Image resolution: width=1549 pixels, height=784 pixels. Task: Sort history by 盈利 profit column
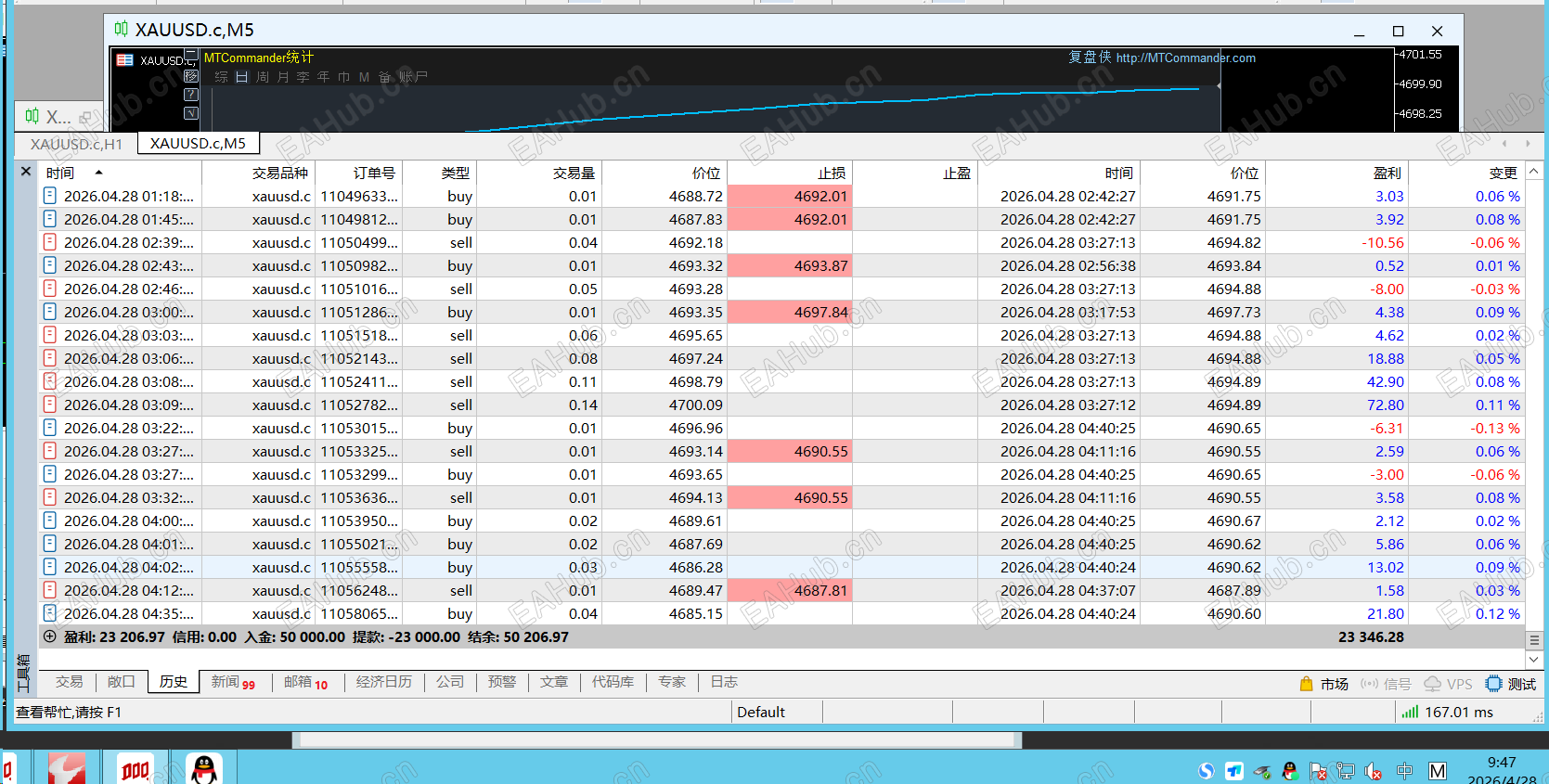(x=1337, y=173)
